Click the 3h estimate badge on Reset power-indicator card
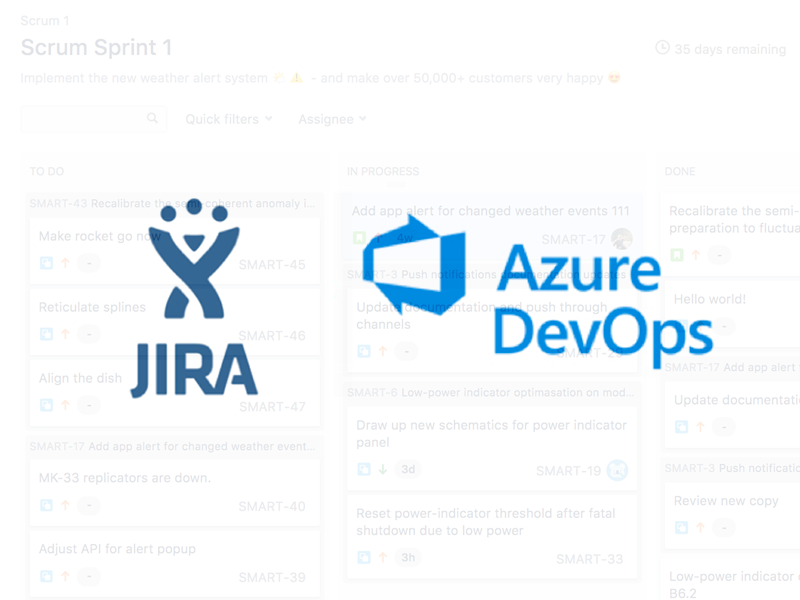The height and width of the screenshot is (600, 800). click(407, 558)
